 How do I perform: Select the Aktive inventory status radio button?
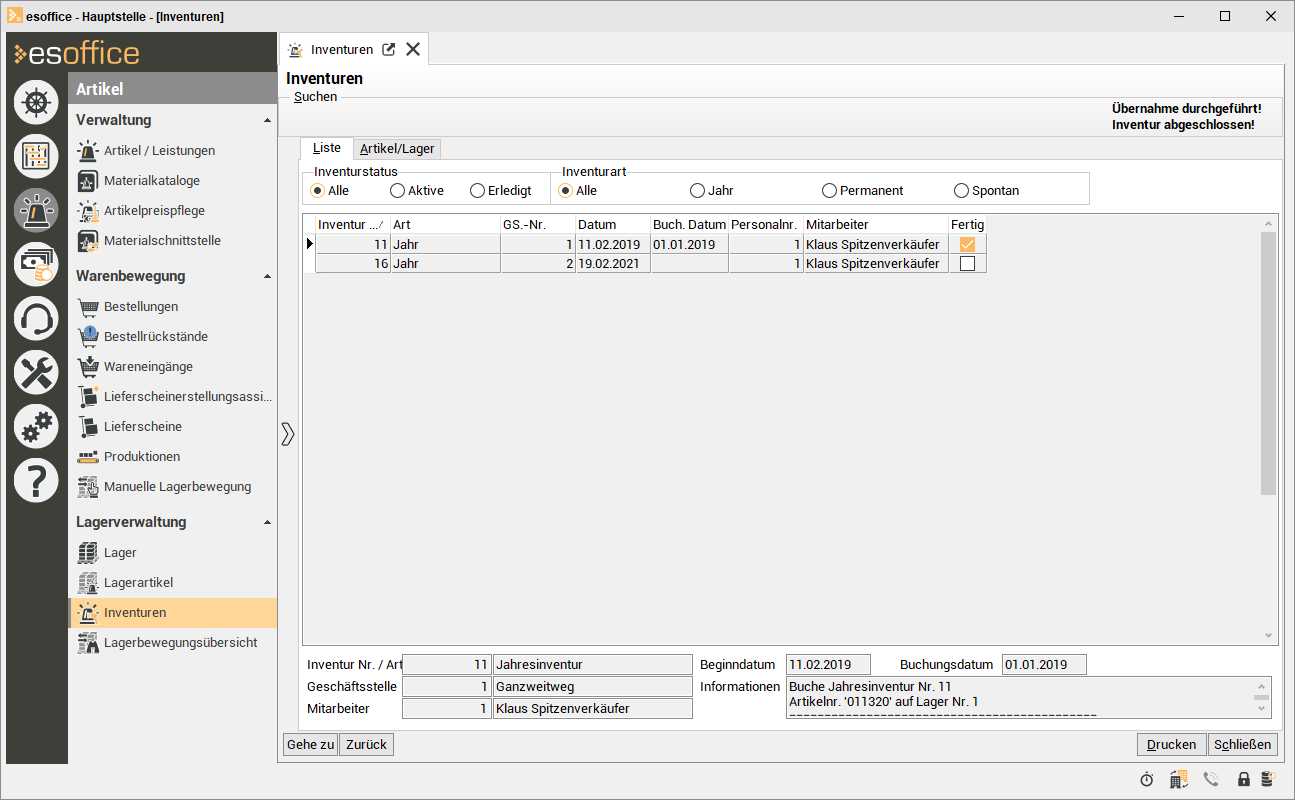click(x=398, y=190)
